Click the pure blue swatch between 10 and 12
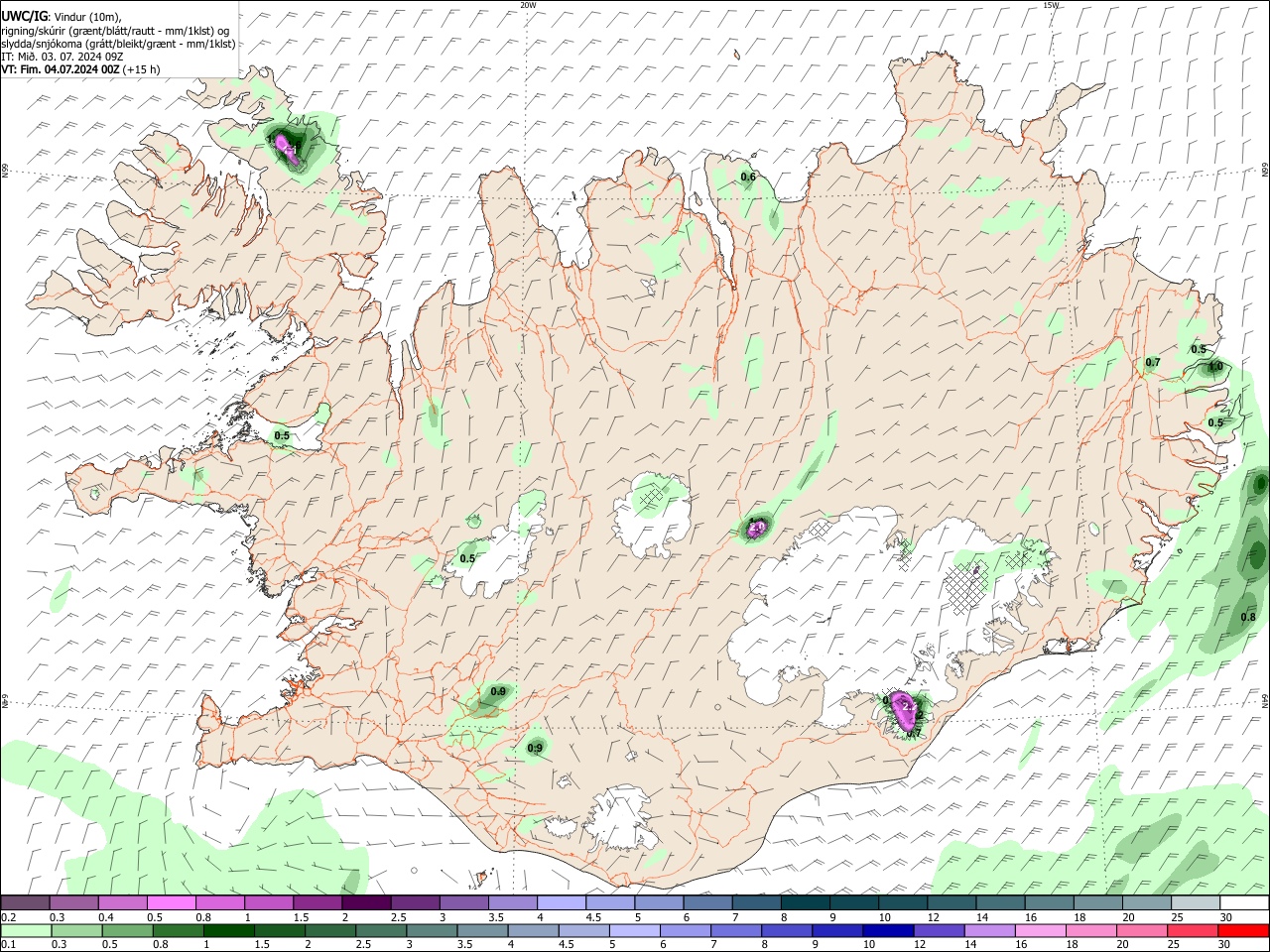The height and width of the screenshot is (952, 1270). pyautogui.click(x=887, y=930)
